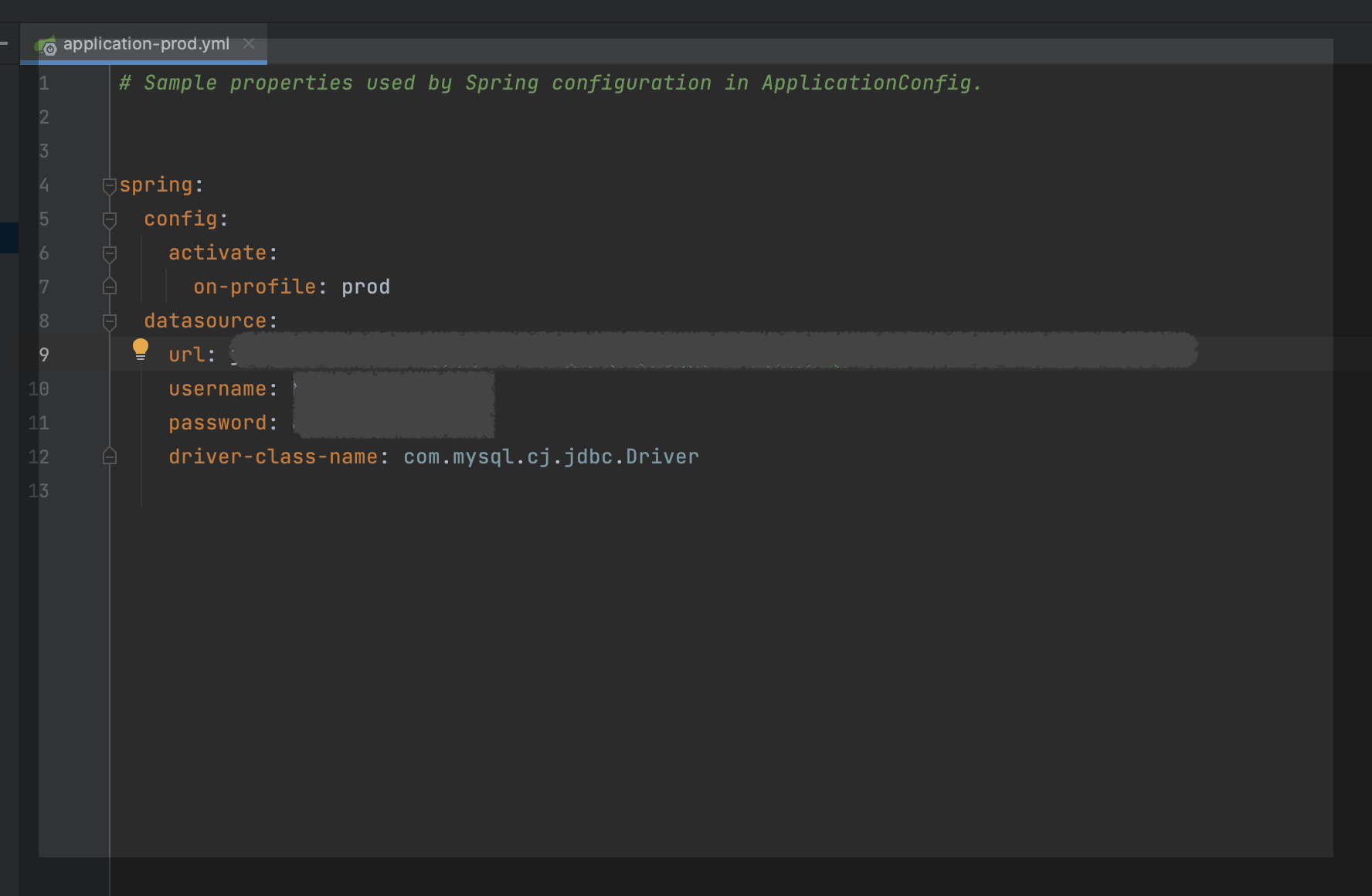Image resolution: width=1372 pixels, height=896 pixels.
Task: Click the com.mysql.cj.jdbc.Driver value
Action: click(550, 456)
